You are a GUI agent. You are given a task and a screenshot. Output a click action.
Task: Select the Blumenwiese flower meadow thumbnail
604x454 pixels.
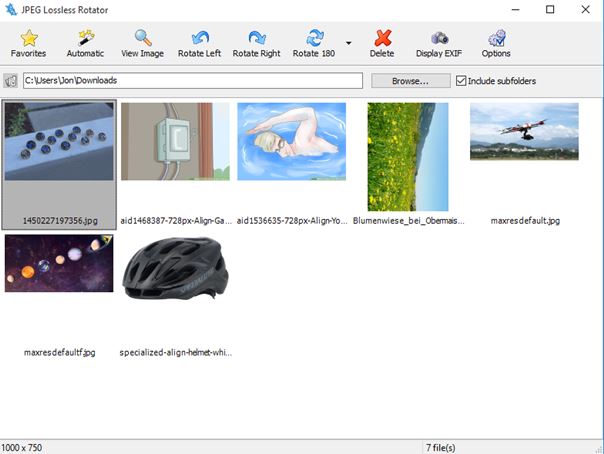point(408,156)
